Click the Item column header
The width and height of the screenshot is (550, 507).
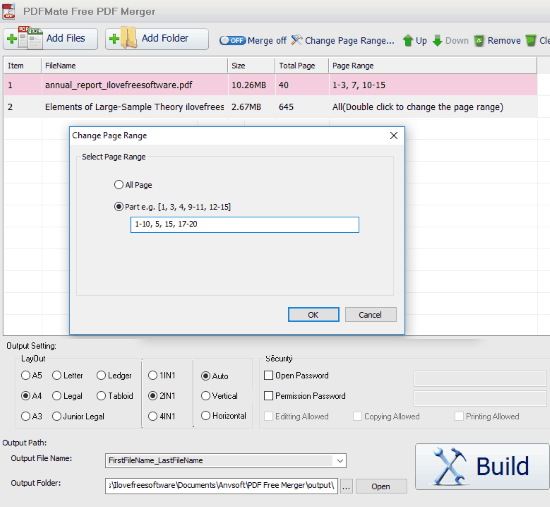tap(23, 66)
